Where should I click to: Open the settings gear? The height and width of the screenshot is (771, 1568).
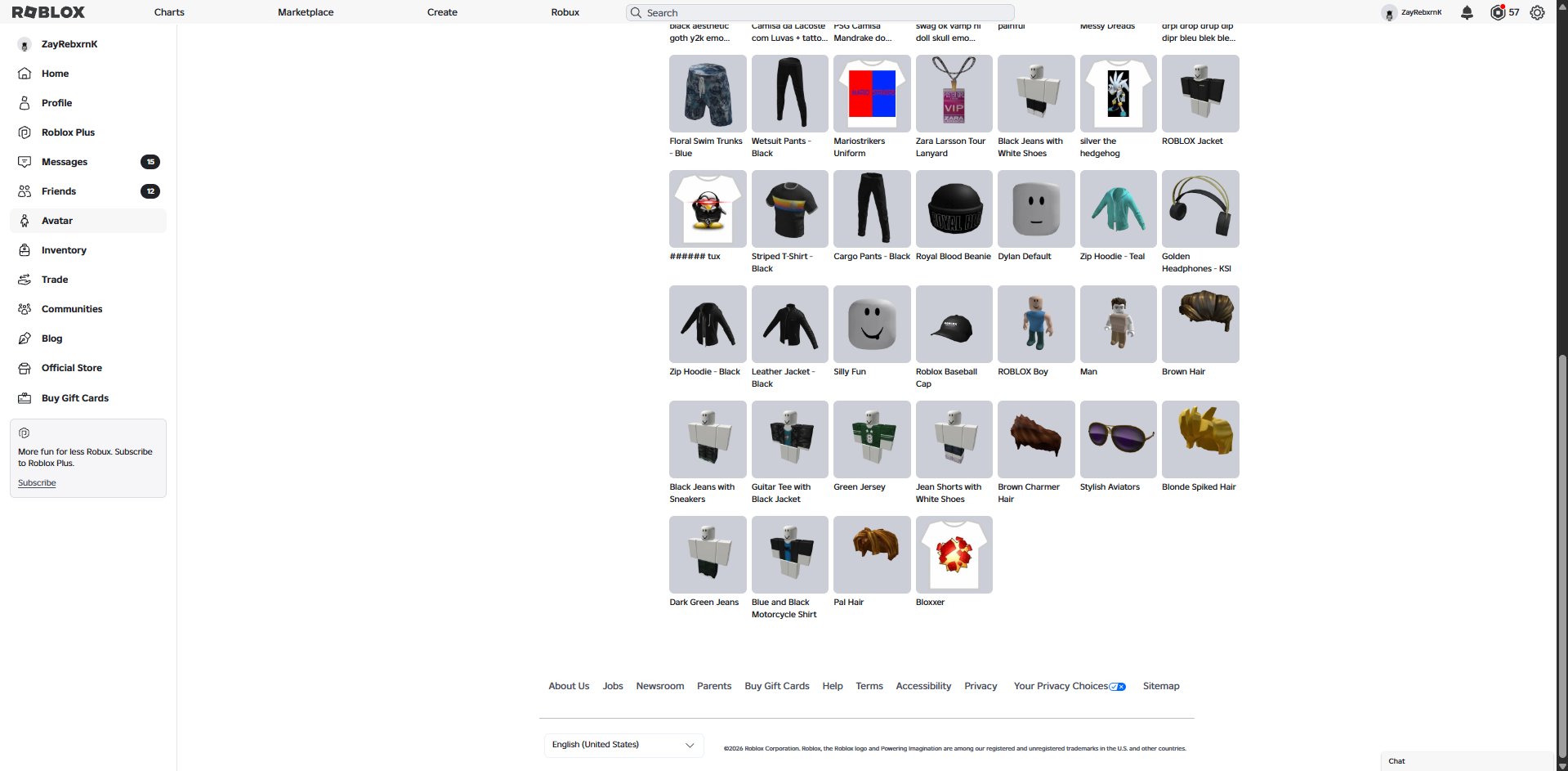pos(1537,12)
